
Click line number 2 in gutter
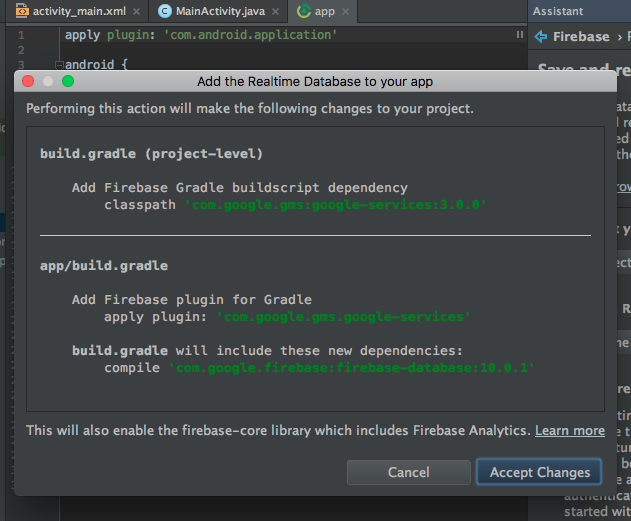[x=21, y=50]
